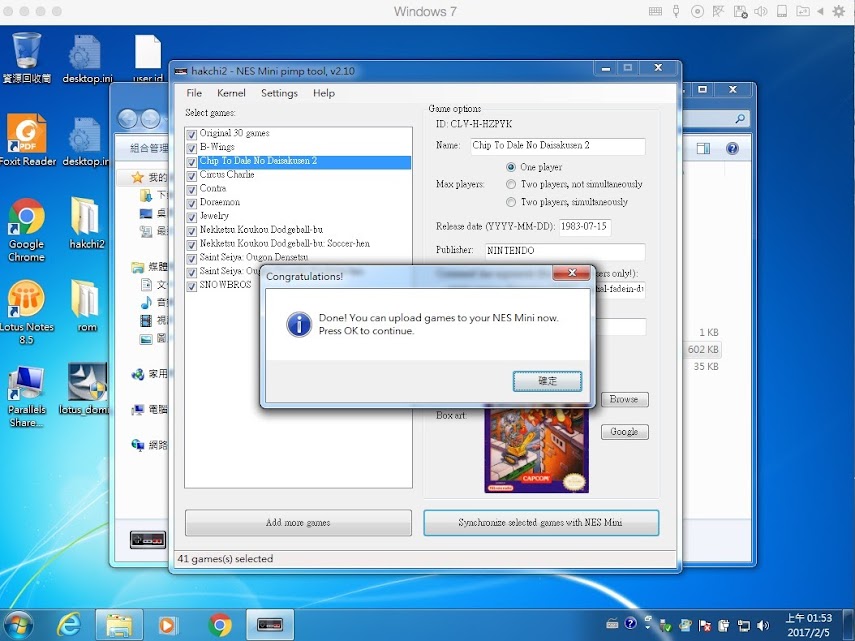The image size is (855, 641).
Task: Click Add more games button
Action: (x=298, y=523)
